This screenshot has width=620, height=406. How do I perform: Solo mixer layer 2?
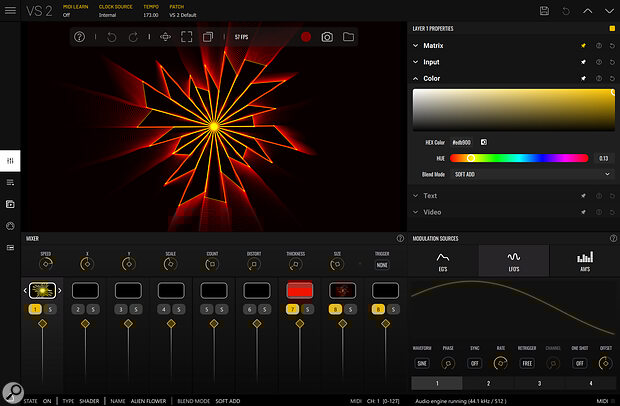click(x=91, y=310)
